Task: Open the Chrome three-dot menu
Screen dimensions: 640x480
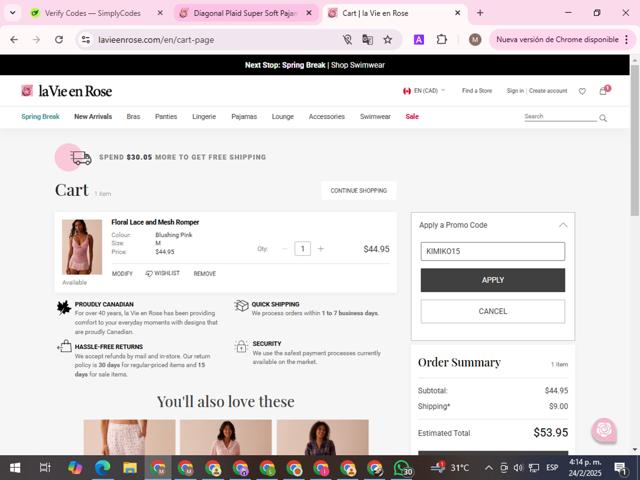Action: [x=627, y=40]
